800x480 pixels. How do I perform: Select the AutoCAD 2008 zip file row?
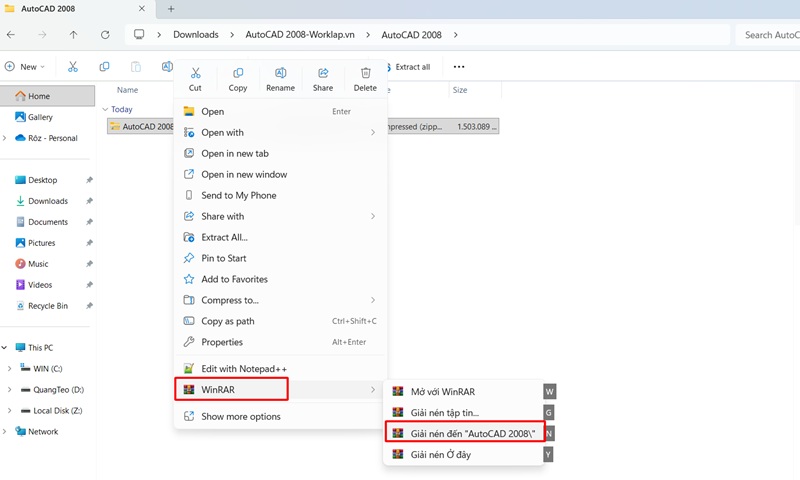303,127
